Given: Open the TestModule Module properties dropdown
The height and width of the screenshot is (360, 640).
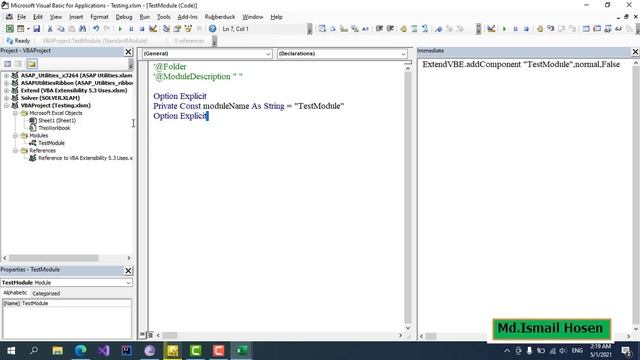Looking at the screenshot, I should pos(129,282).
